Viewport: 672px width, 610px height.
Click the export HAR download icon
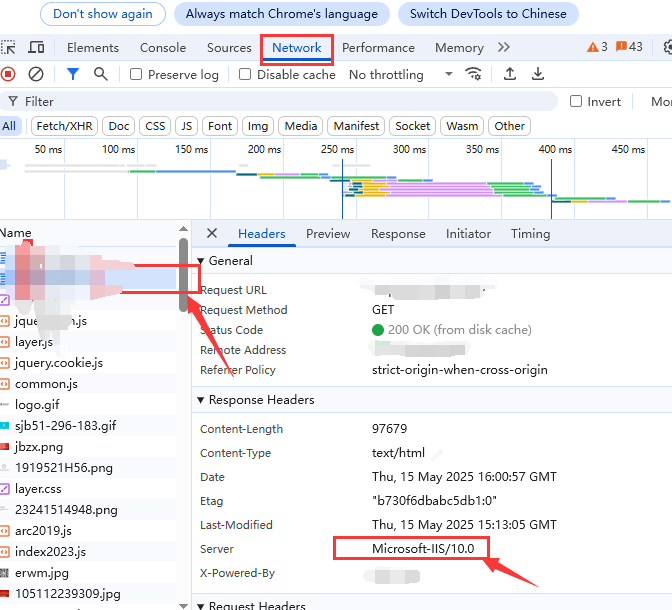(538, 74)
